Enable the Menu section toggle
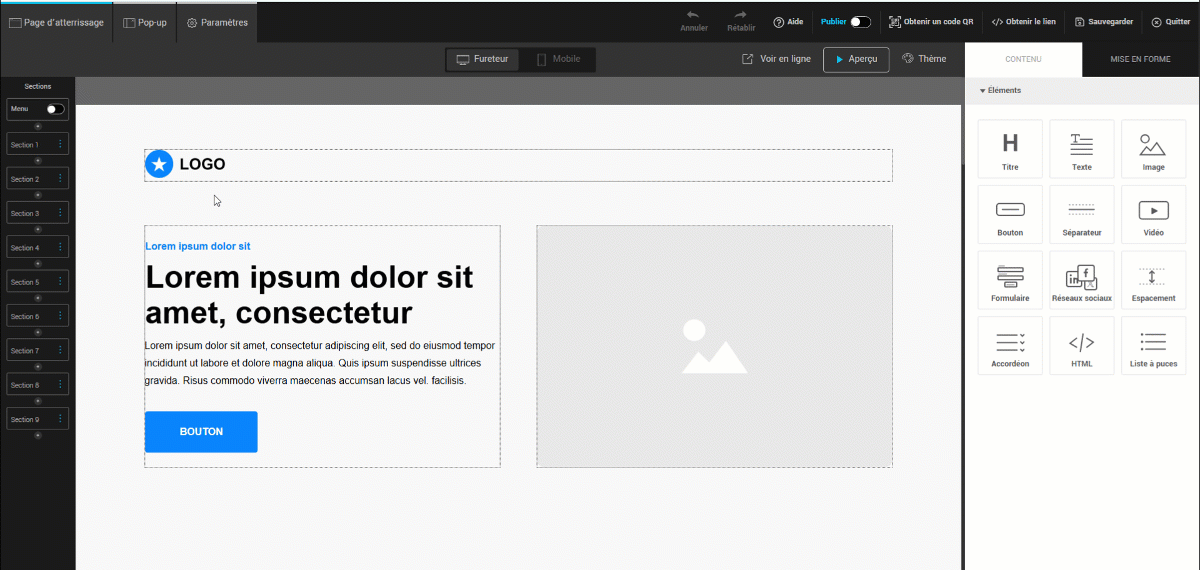1200x570 pixels. 55,109
